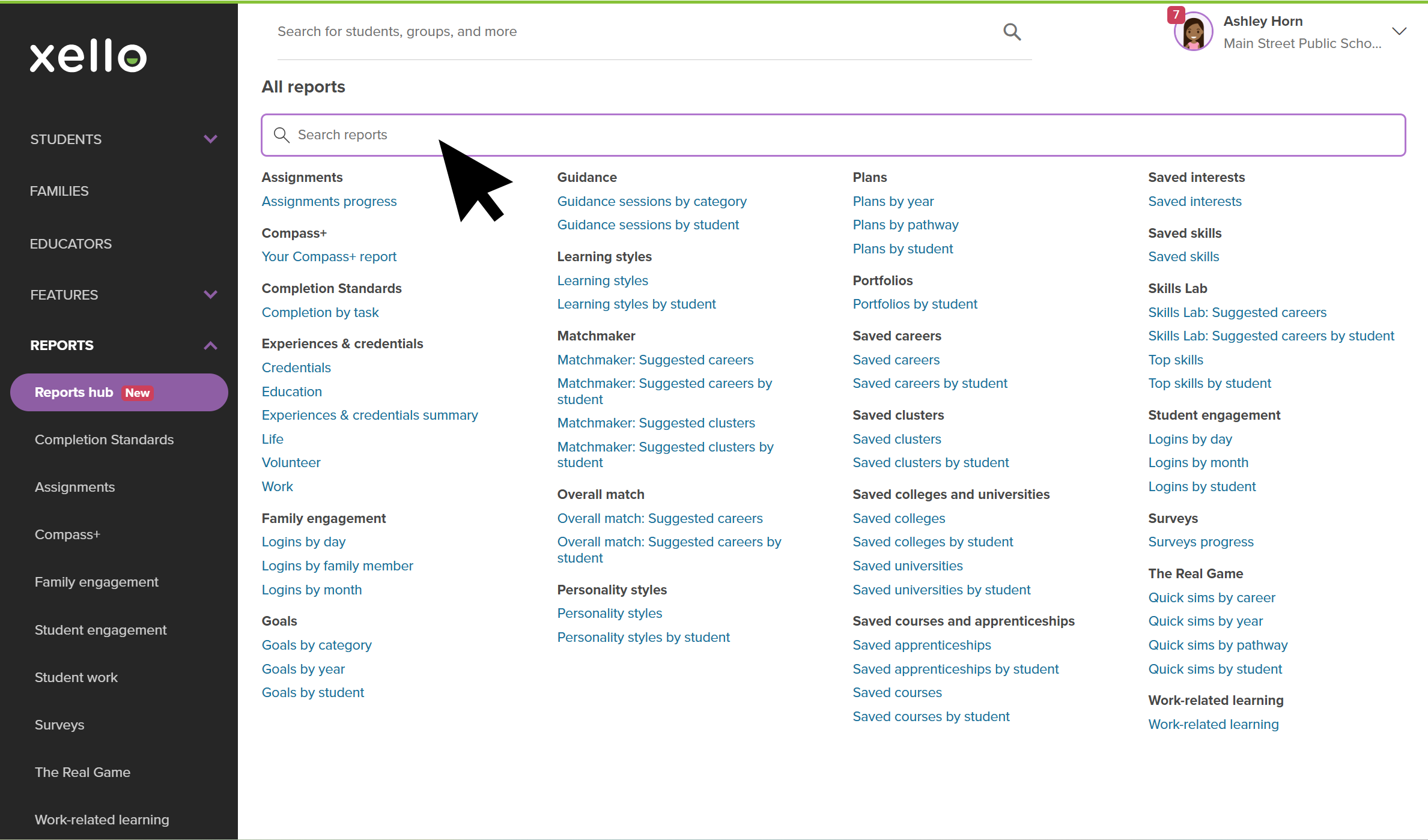Open the Goals by category report
This screenshot has height=840, width=1428.
[x=317, y=645]
